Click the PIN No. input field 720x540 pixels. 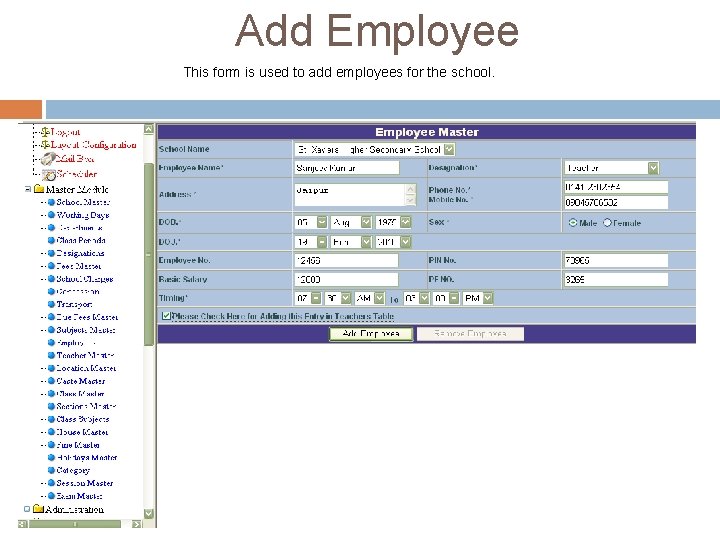pyautogui.click(x=616, y=260)
